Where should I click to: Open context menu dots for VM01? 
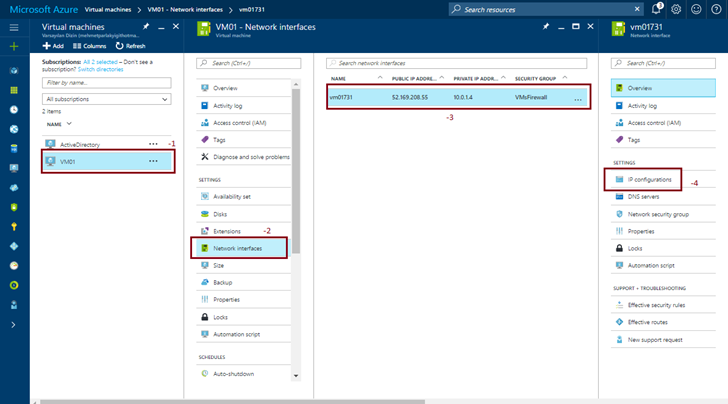pyautogui.click(x=153, y=161)
